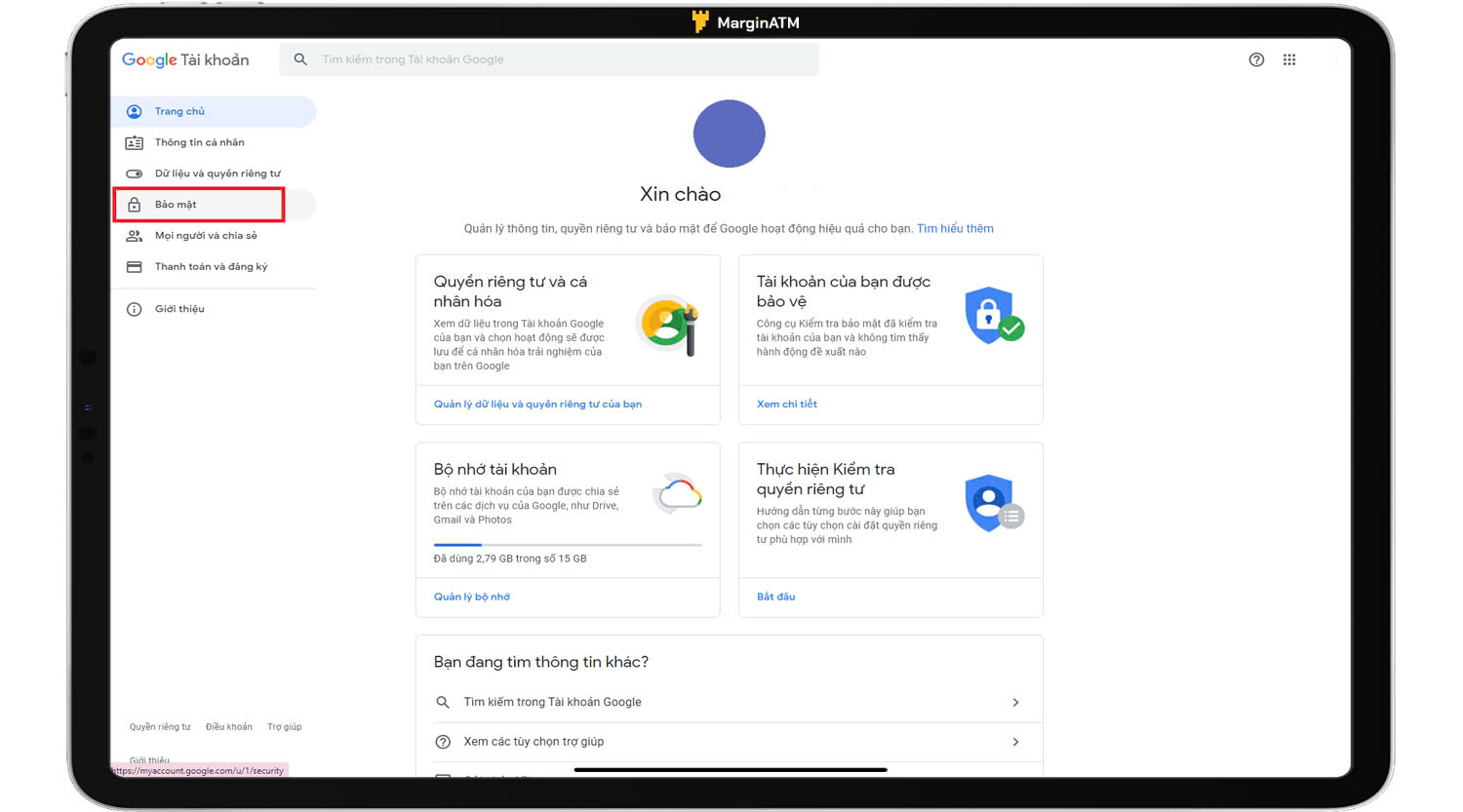Viewport: 1463px width, 812px height.
Task: Go to Trang chủ in the sidebar
Action: [x=214, y=111]
